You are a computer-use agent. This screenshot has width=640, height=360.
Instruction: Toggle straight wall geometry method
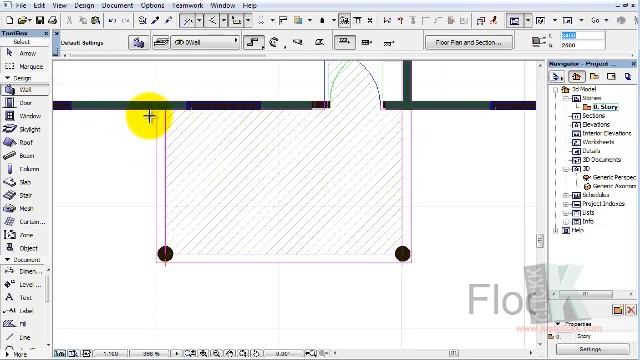click(x=253, y=42)
